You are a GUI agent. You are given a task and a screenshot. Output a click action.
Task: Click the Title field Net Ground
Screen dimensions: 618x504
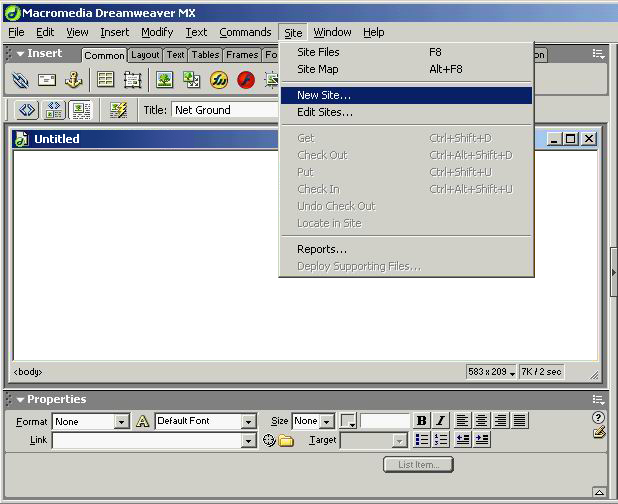point(225,110)
